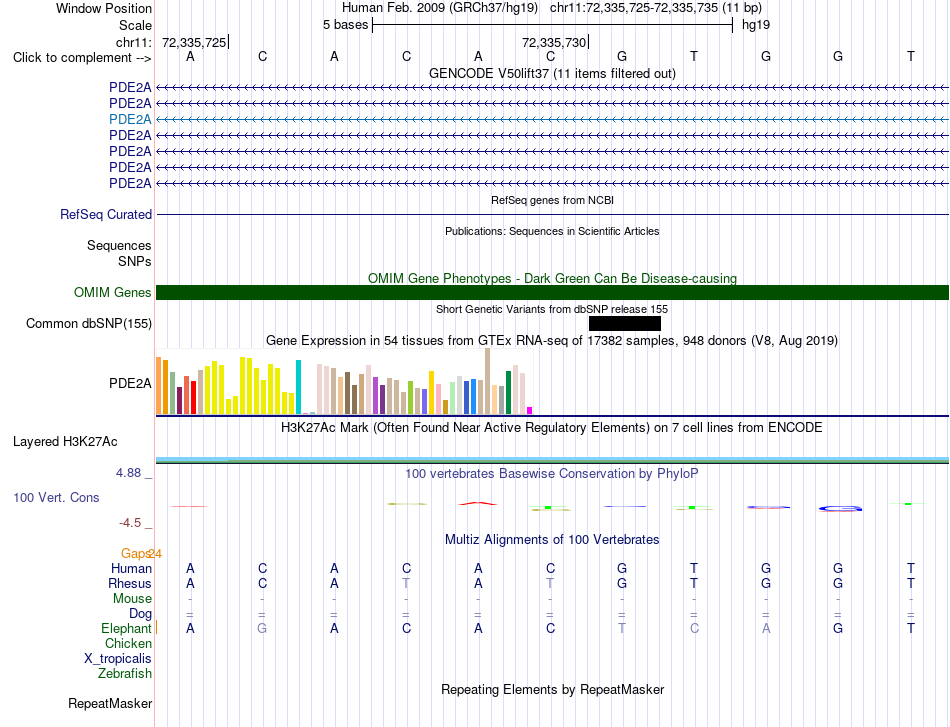Open the Layered H3K27Ac track settings label
This screenshot has height=727, width=950.
65,442
